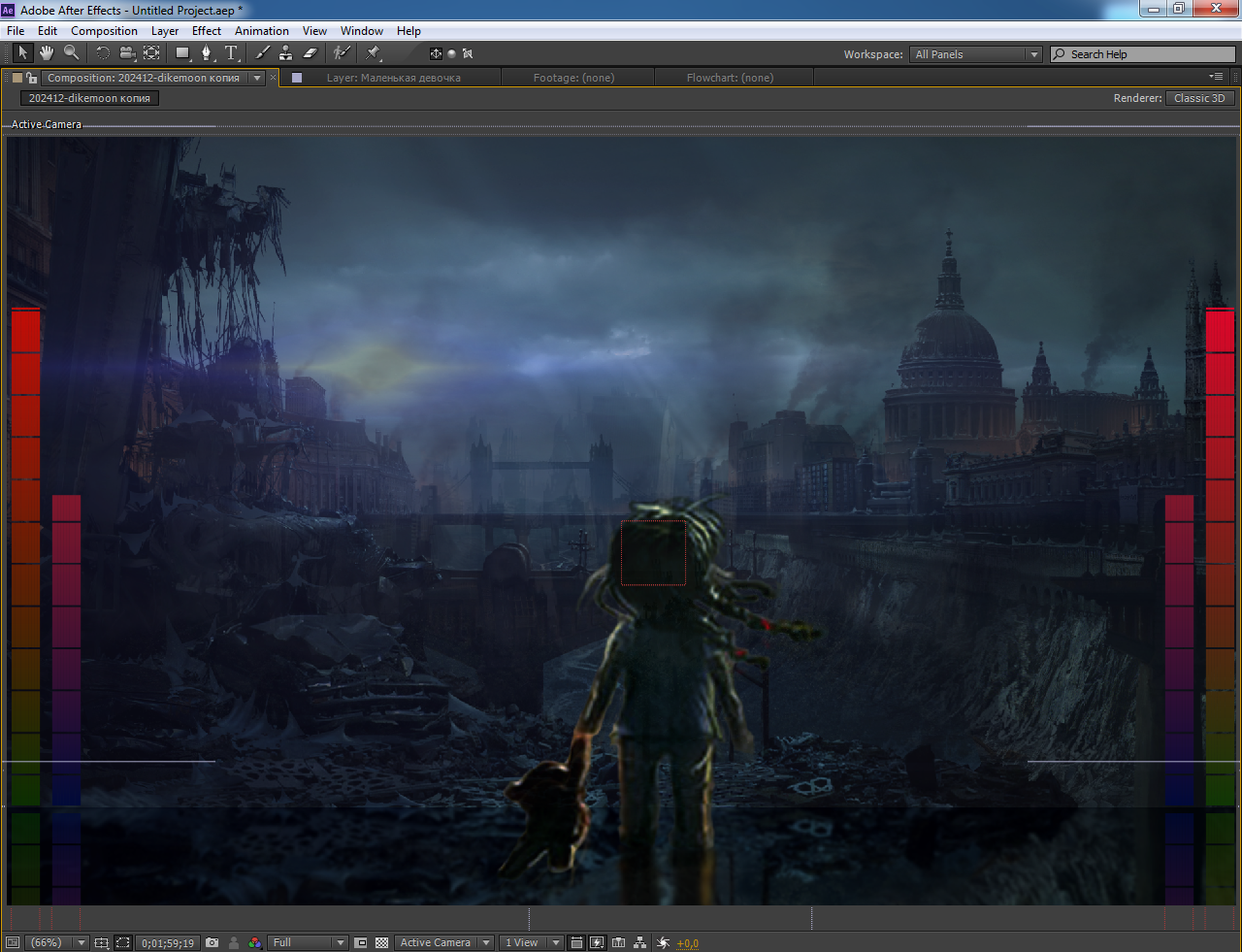Viewport: 1242px width, 952px height.
Task: Switch to the Flowchart: (none) tab
Action: pyautogui.click(x=730, y=78)
